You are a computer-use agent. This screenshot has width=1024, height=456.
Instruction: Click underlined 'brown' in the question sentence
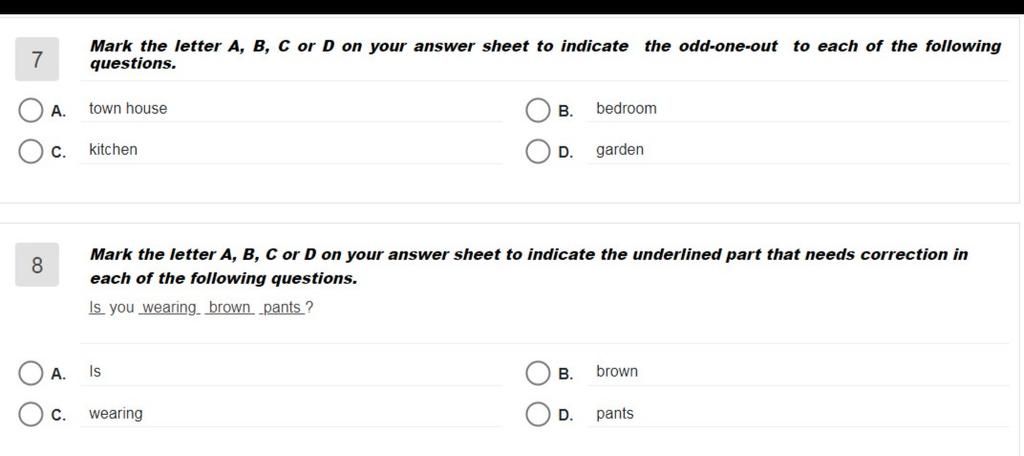(230, 308)
